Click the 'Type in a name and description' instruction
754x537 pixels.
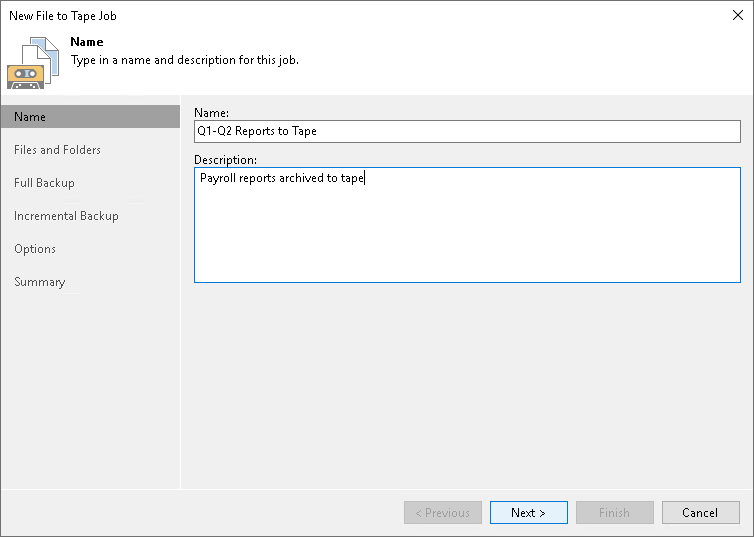click(x=184, y=60)
